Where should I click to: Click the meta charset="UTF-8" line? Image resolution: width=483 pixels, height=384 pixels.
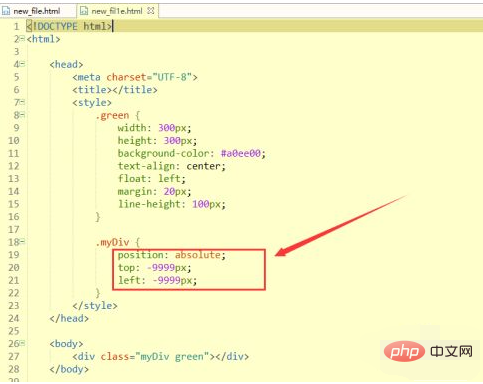coord(135,77)
